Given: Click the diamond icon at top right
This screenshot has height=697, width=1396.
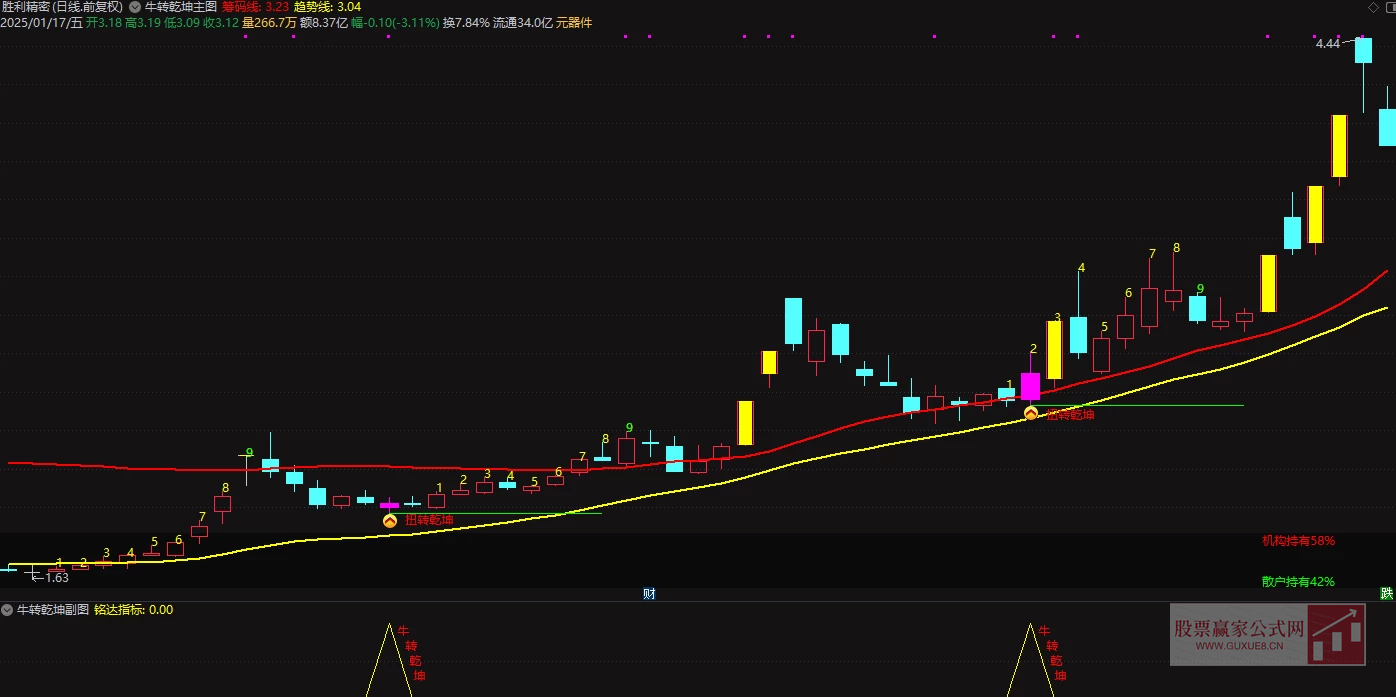Looking at the screenshot, I should (1371, 6).
